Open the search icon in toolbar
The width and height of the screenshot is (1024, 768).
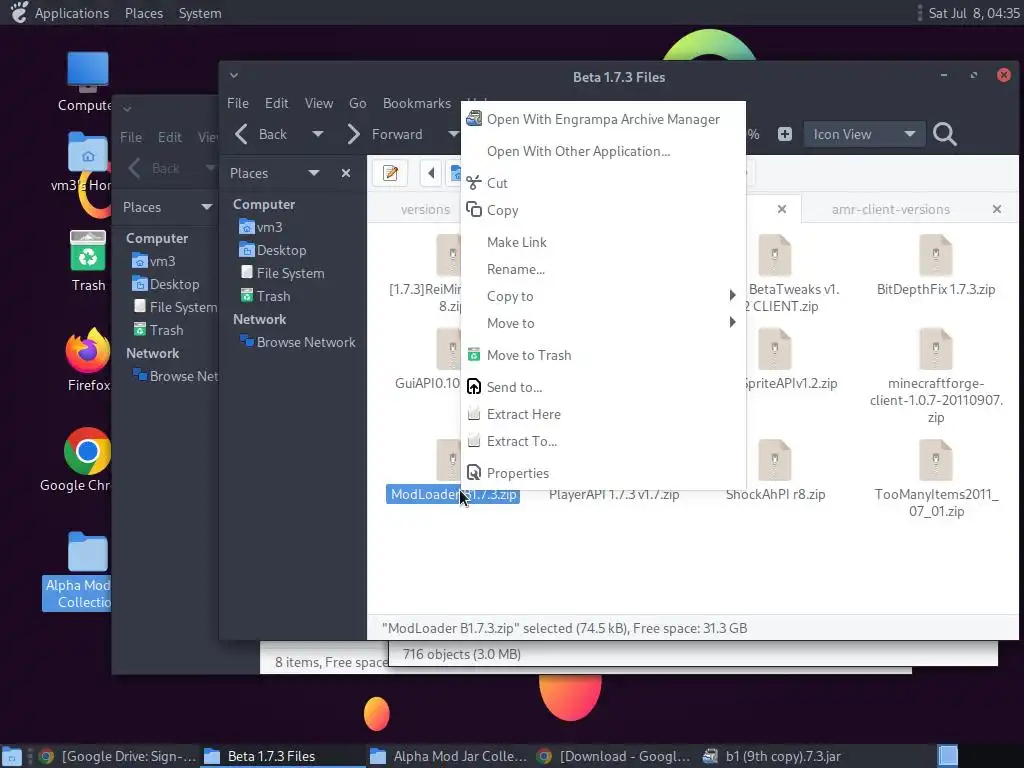pyautogui.click(x=944, y=135)
